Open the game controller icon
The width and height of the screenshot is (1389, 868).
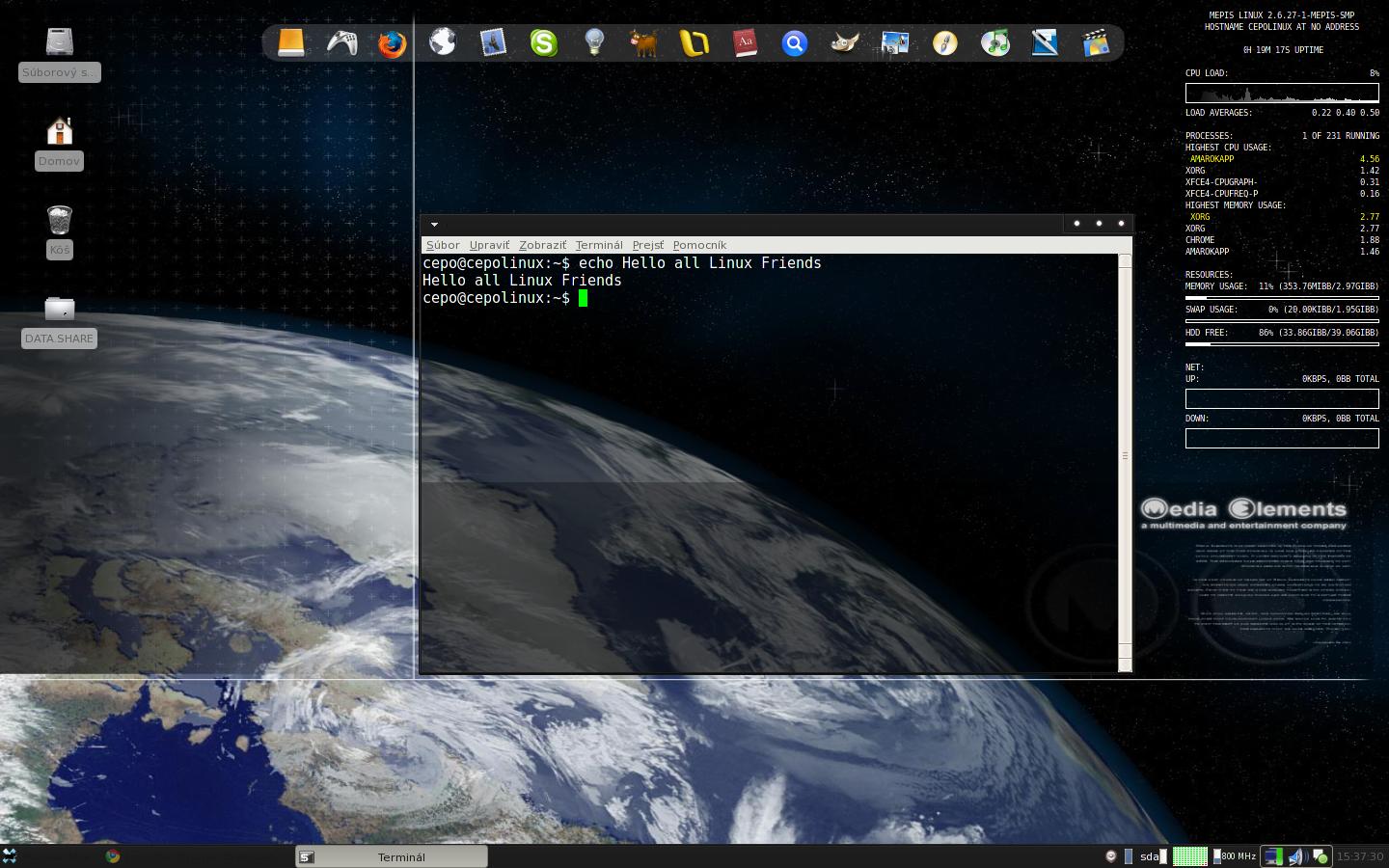[x=341, y=43]
